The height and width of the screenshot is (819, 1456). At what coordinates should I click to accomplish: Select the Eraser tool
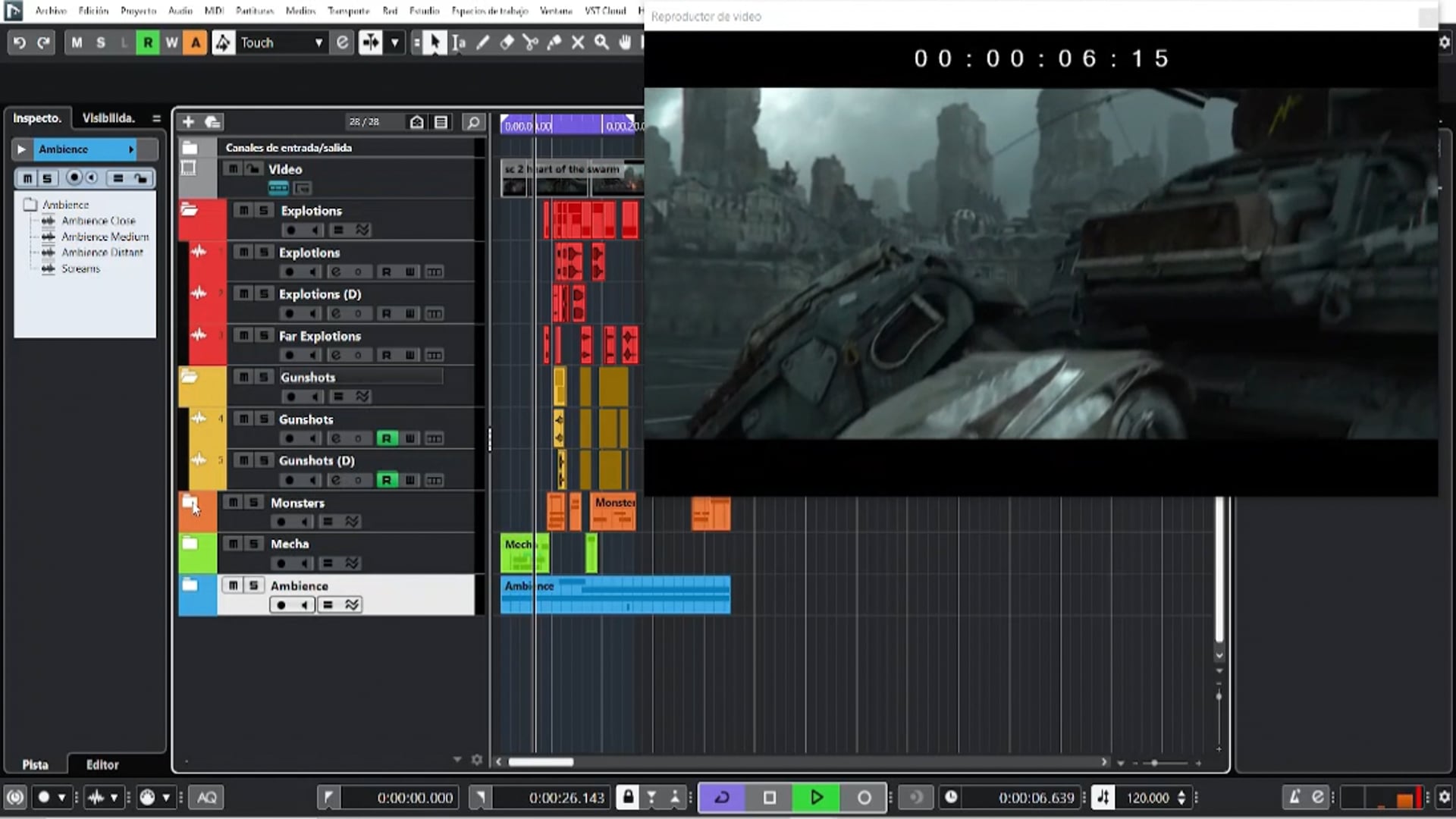[x=506, y=42]
